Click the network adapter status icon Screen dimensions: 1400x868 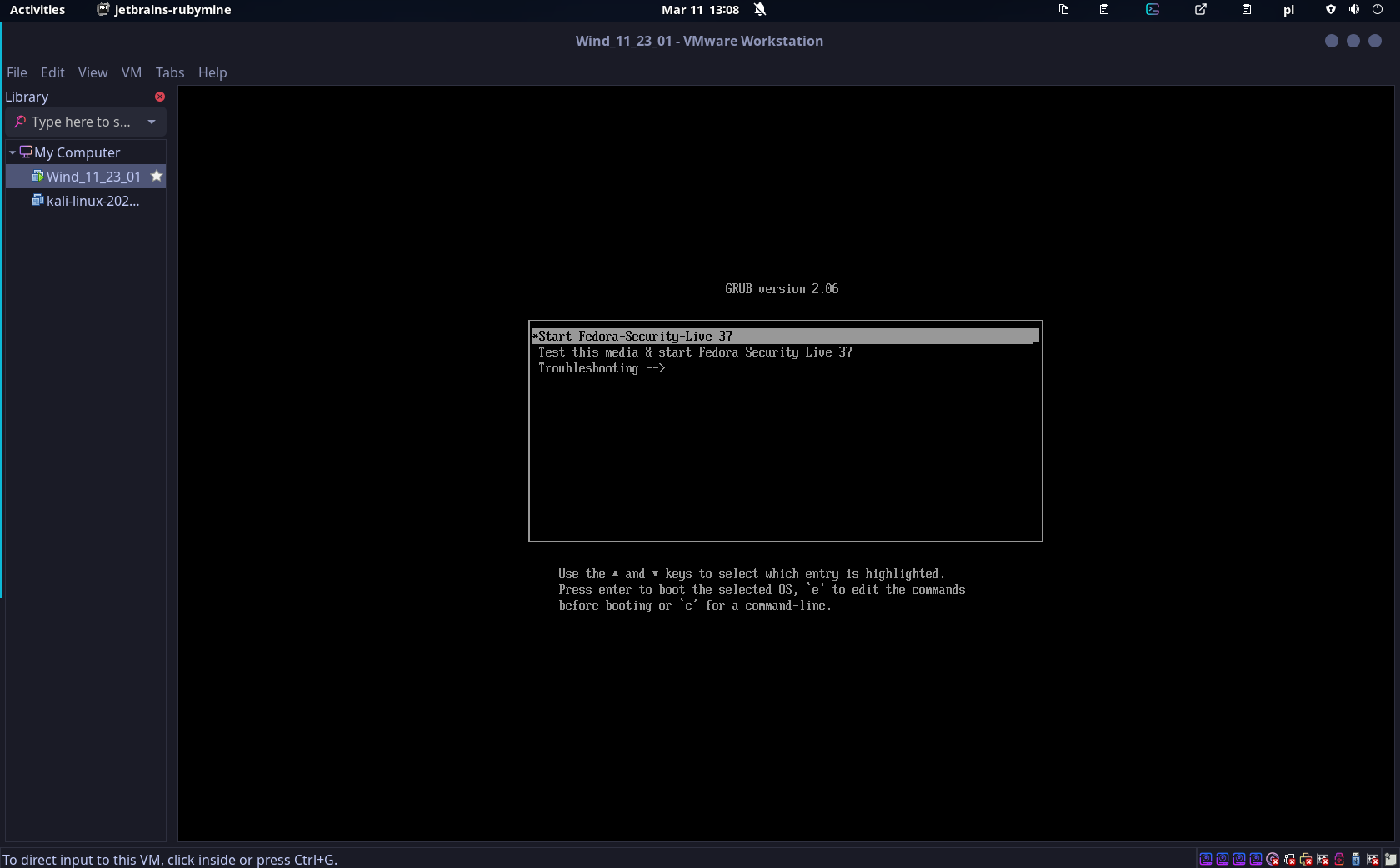pos(1289,859)
